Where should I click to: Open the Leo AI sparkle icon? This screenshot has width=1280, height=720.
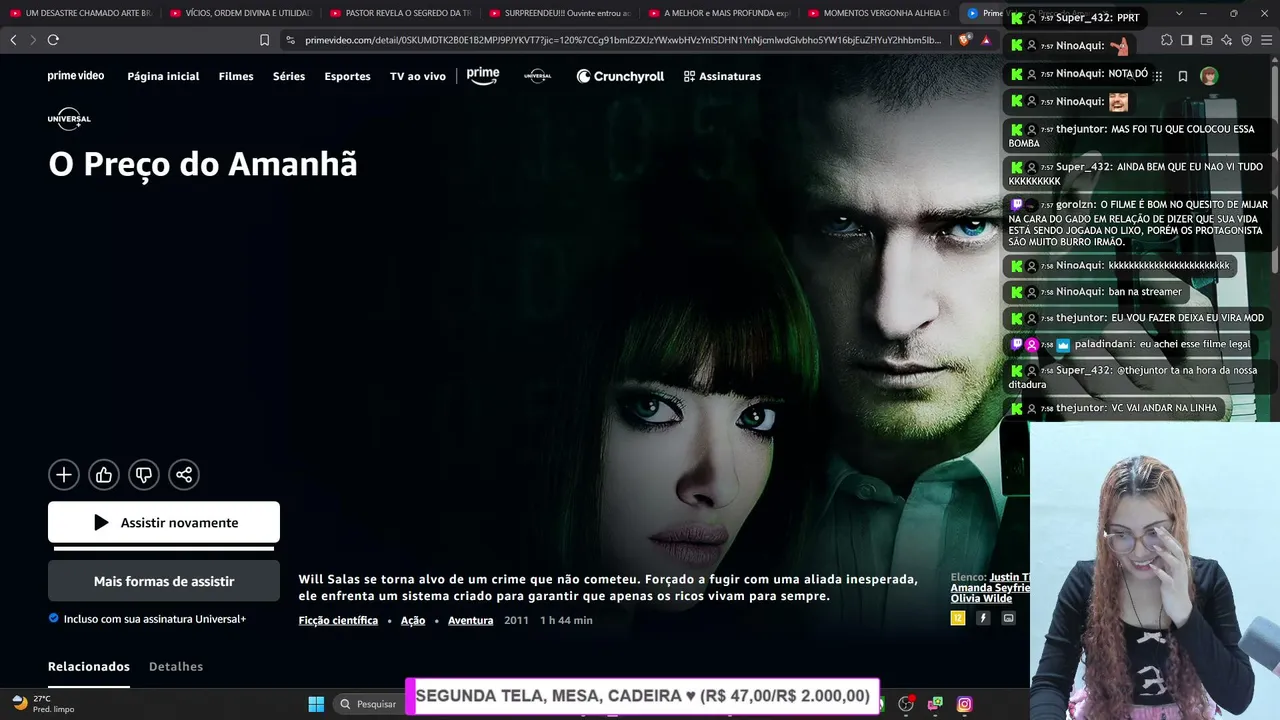pyautogui.click(x=1226, y=40)
